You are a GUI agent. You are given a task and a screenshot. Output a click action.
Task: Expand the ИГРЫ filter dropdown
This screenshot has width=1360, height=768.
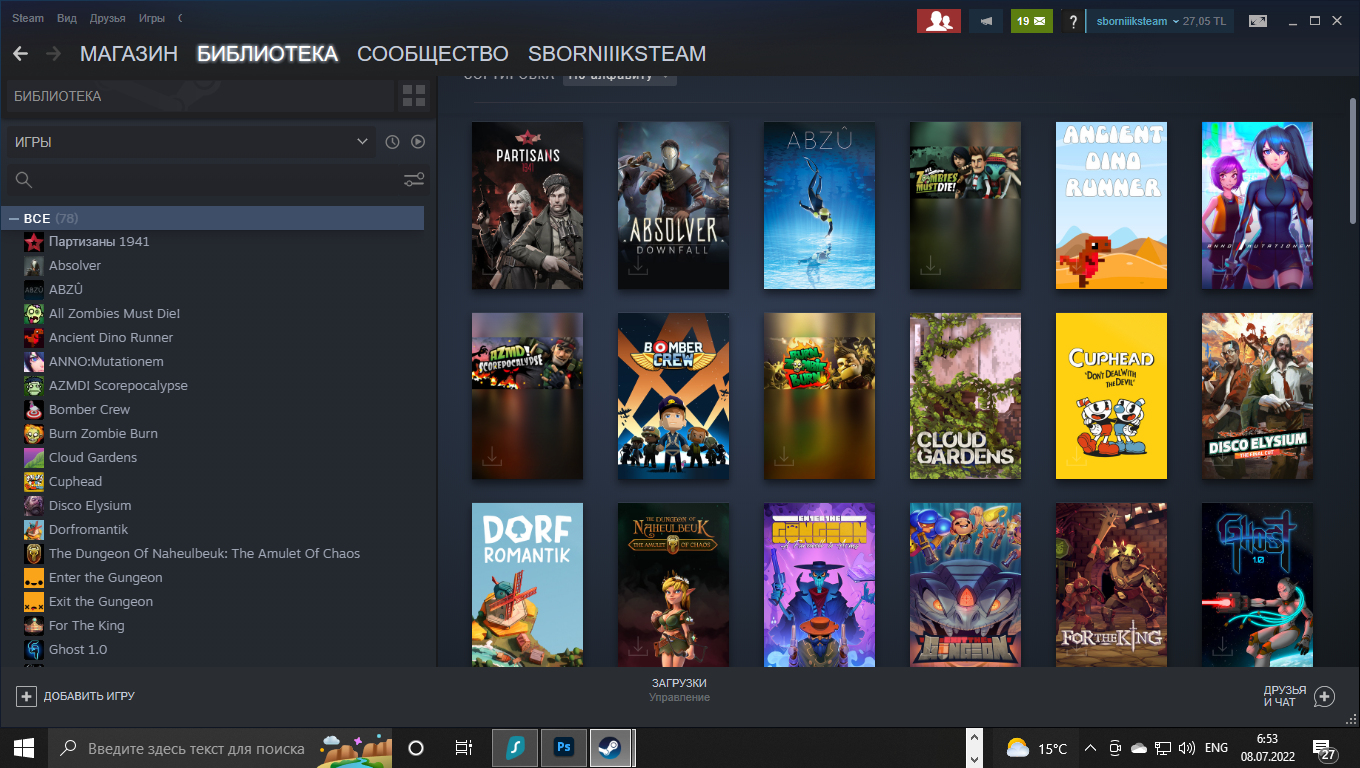(190, 142)
